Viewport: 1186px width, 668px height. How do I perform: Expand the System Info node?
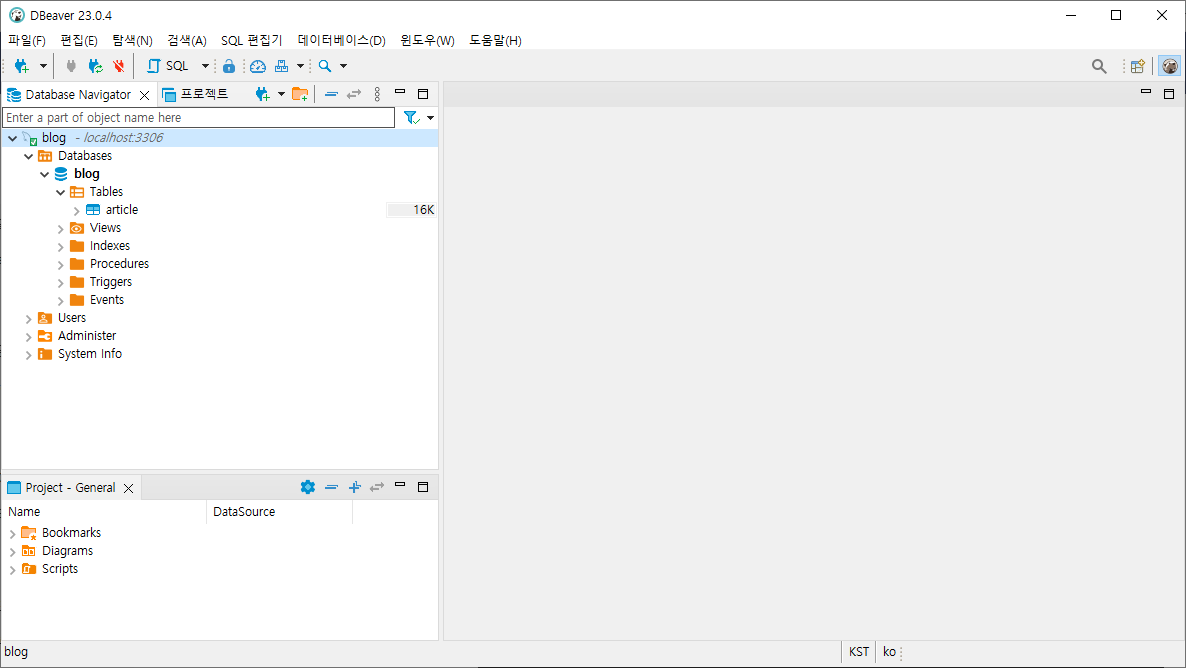click(x=29, y=355)
